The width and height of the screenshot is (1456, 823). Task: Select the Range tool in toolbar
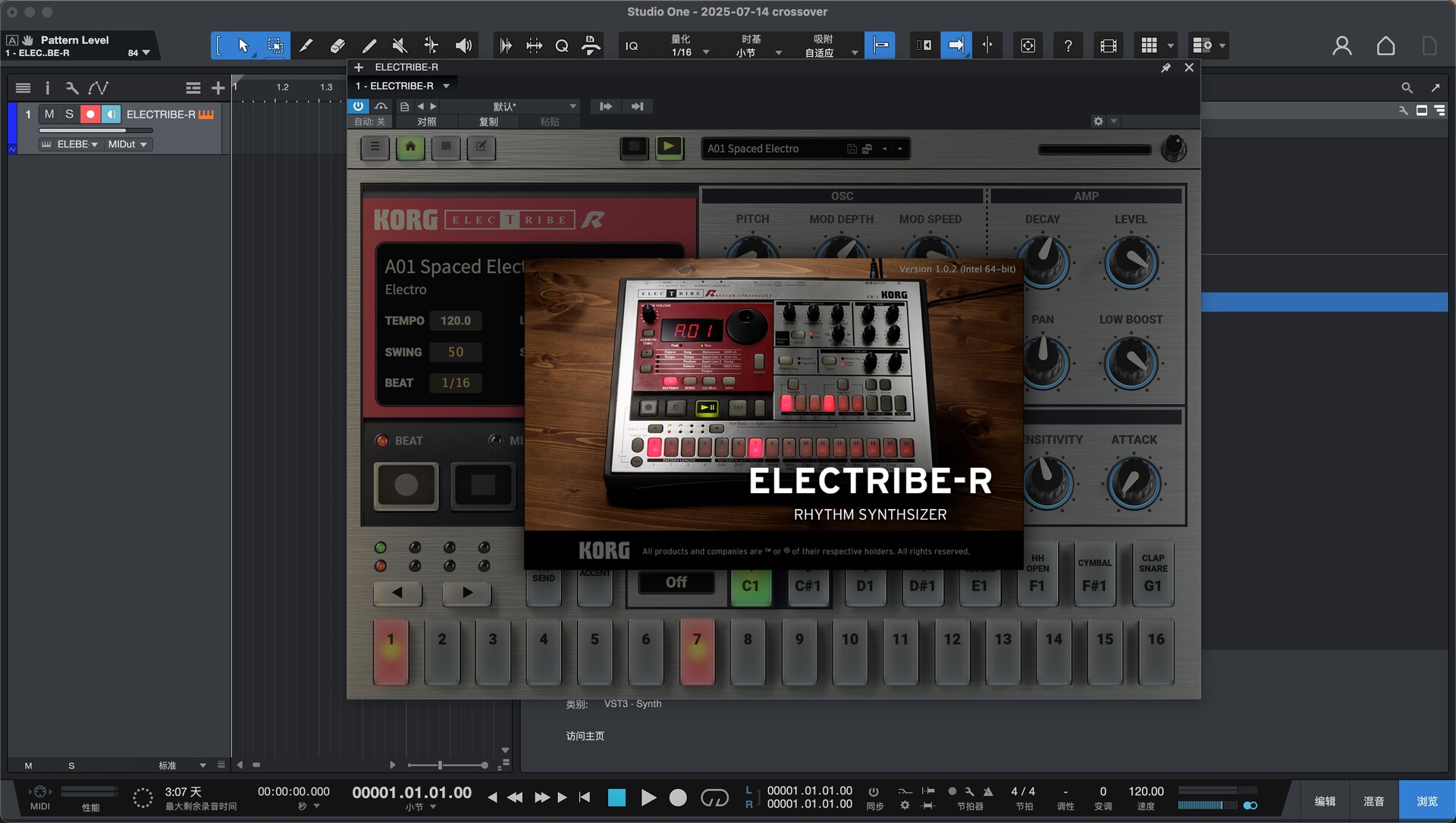click(x=275, y=46)
